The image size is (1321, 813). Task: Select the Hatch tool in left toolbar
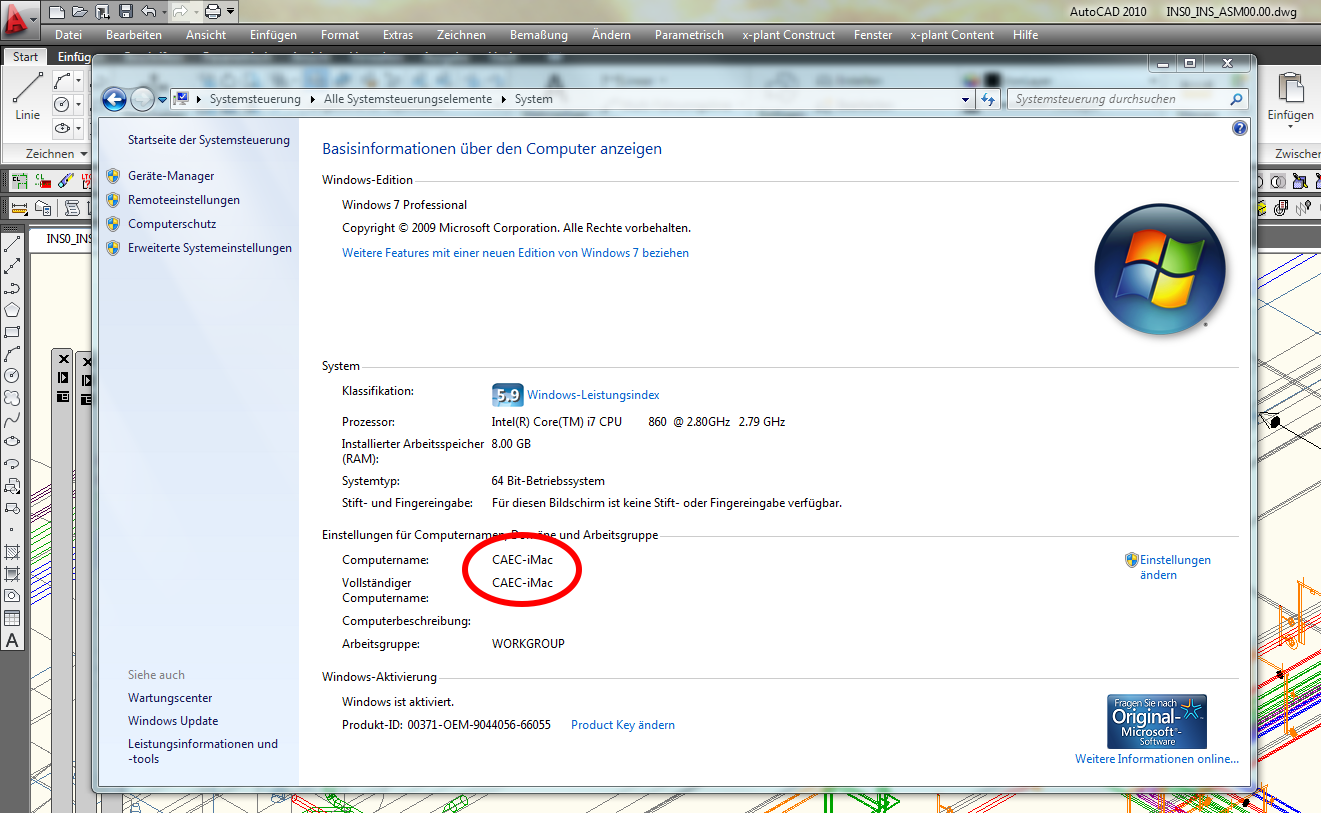click(12, 552)
